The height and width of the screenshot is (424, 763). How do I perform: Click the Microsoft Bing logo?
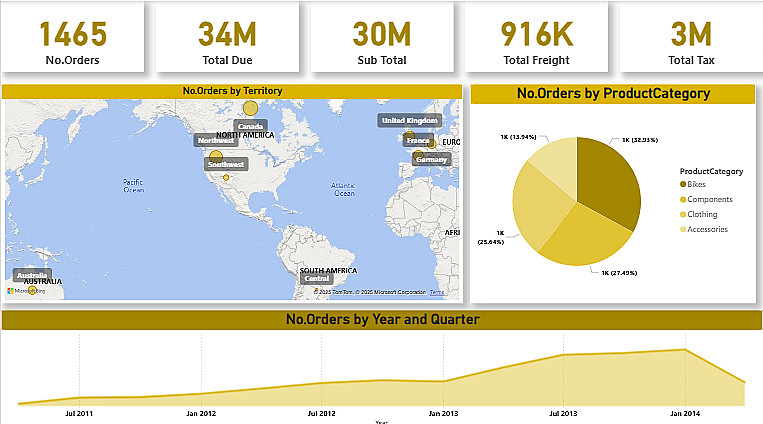pyautogui.click(x=26, y=291)
